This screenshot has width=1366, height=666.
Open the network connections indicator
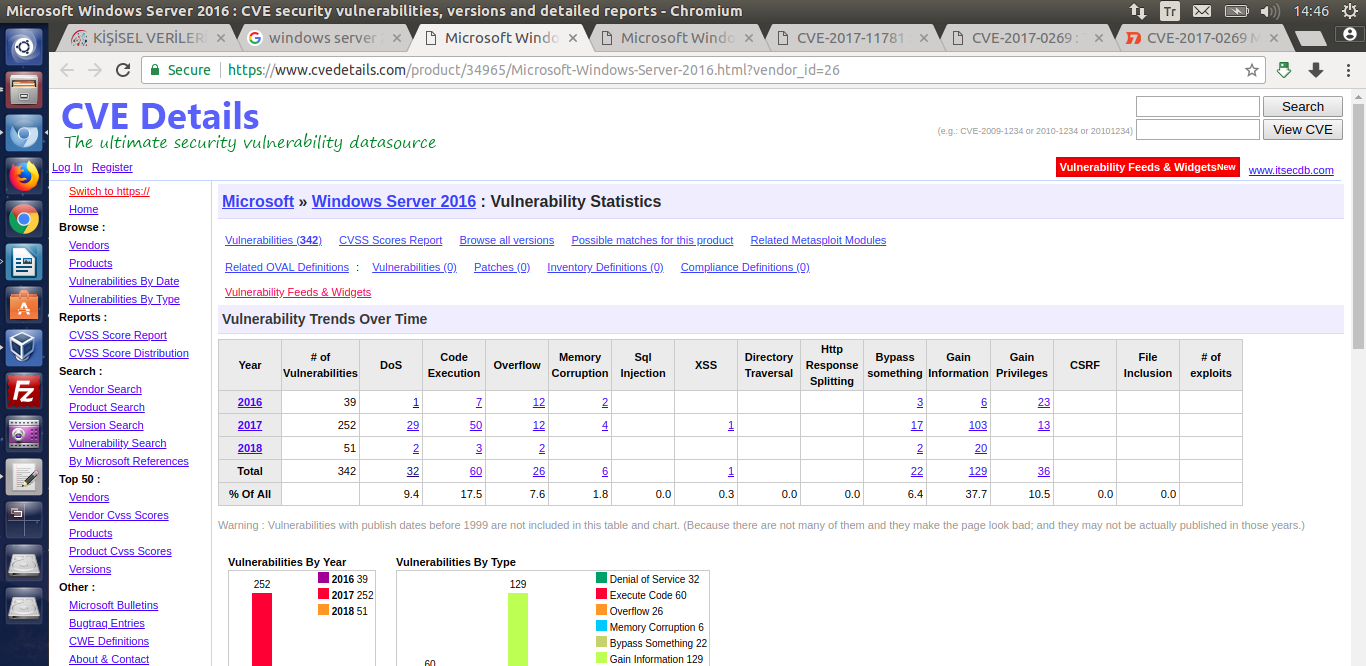tap(1137, 11)
